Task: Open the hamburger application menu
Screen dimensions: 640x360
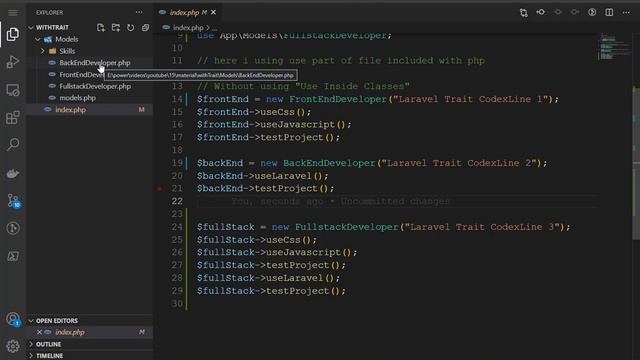Action: [x=13, y=13]
